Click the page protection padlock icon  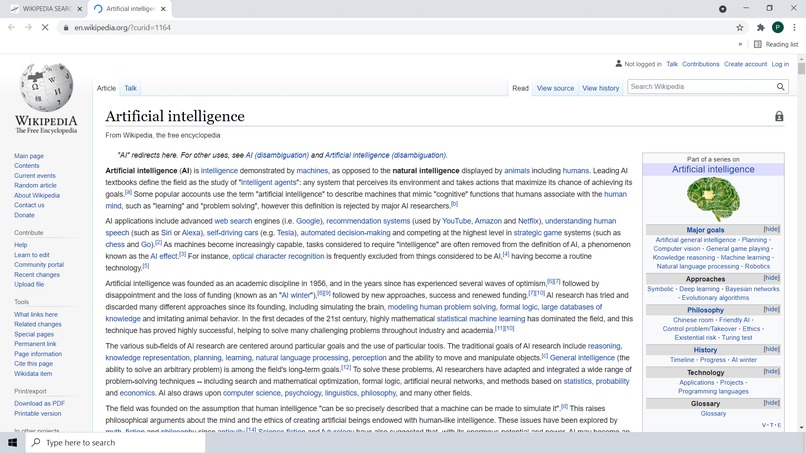coord(779,117)
